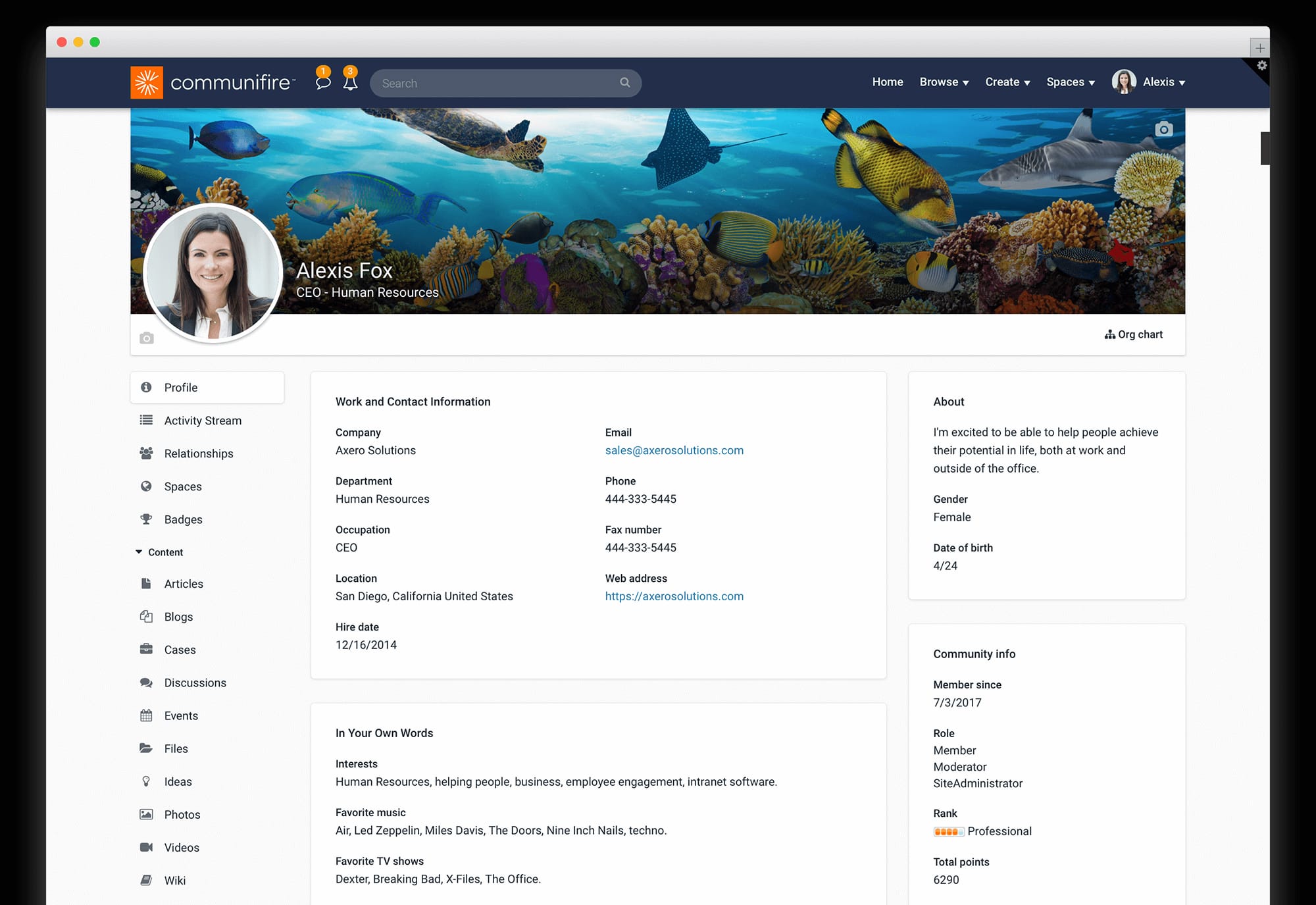Expand the Alexis account menu
Image resolution: width=1316 pixels, height=905 pixels.
[1163, 82]
